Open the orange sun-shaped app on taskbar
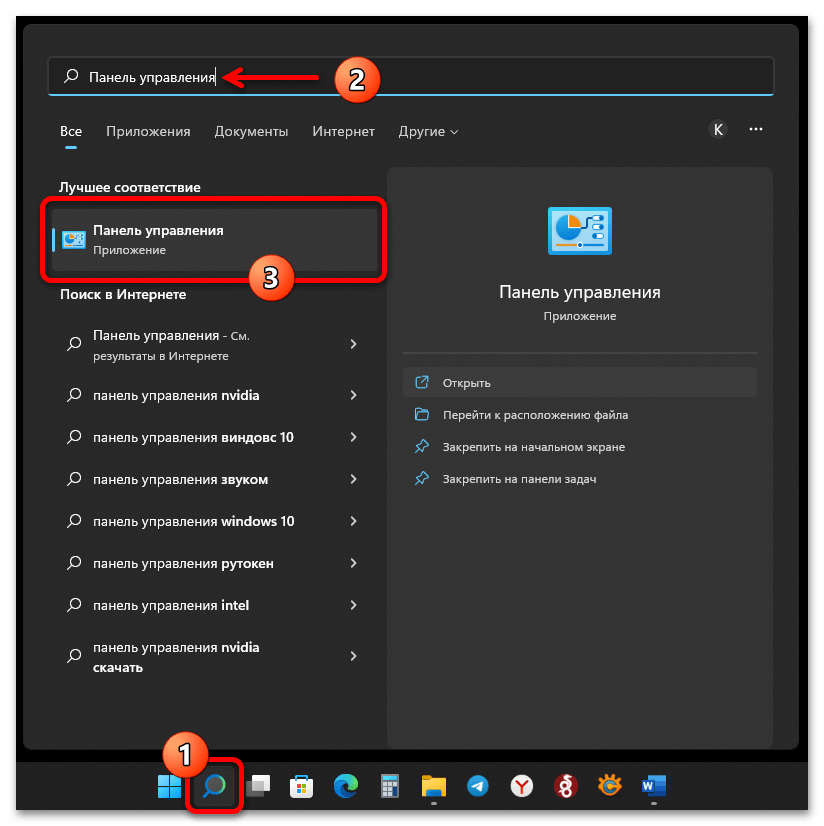Image resolution: width=824 pixels, height=826 pixels. (x=610, y=786)
